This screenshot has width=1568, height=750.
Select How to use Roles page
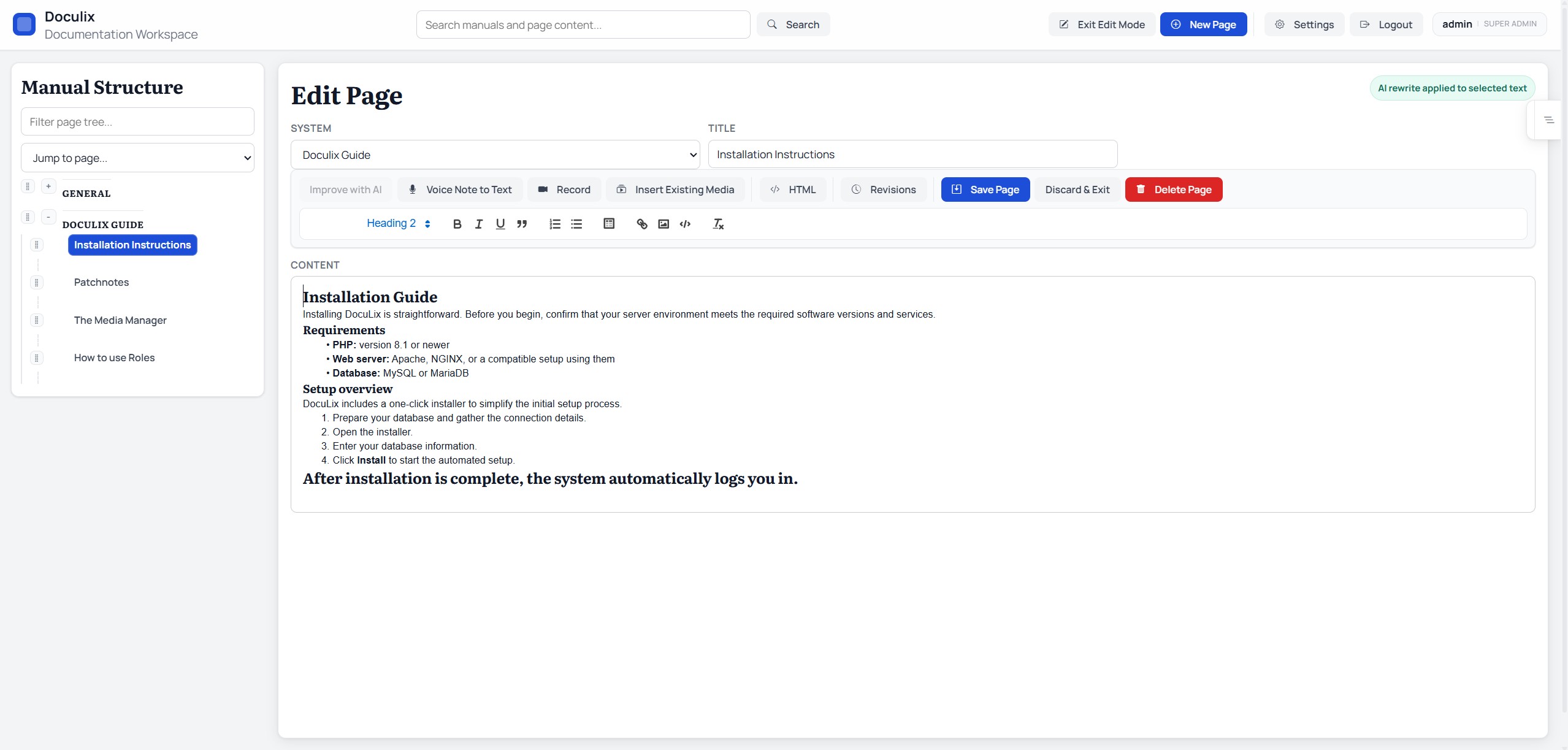pos(114,358)
